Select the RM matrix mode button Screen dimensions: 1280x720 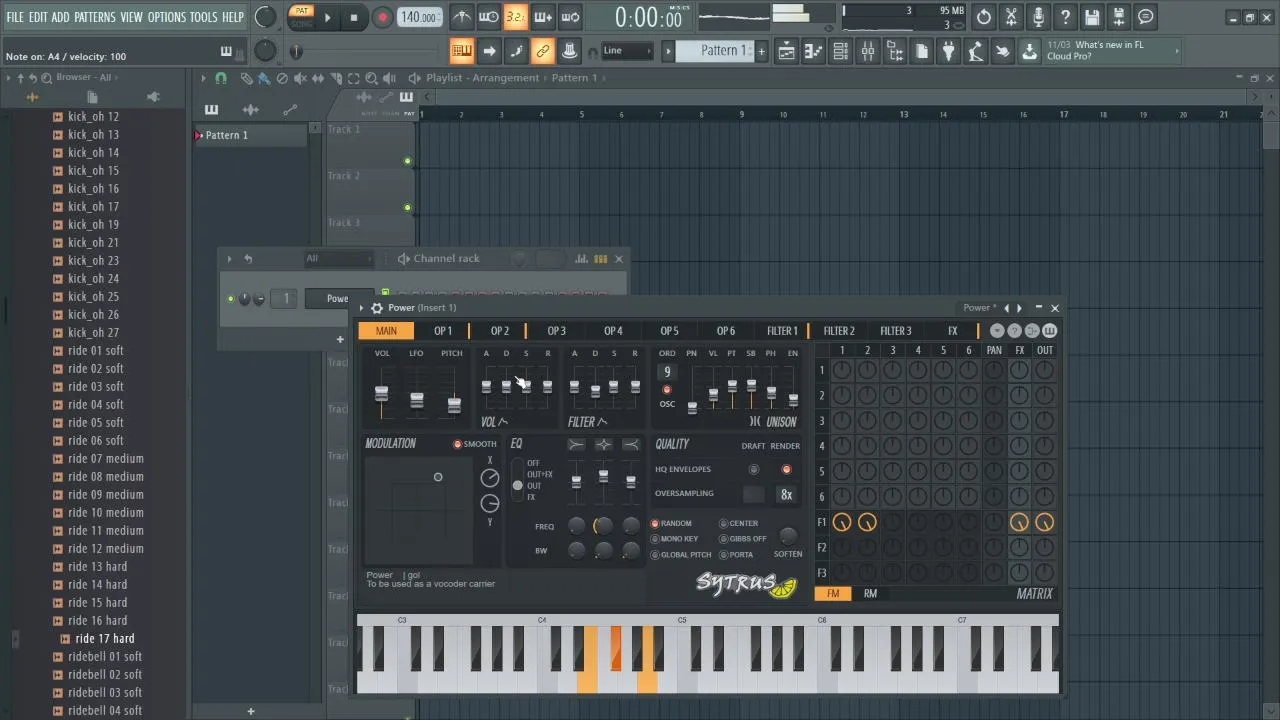click(x=870, y=594)
